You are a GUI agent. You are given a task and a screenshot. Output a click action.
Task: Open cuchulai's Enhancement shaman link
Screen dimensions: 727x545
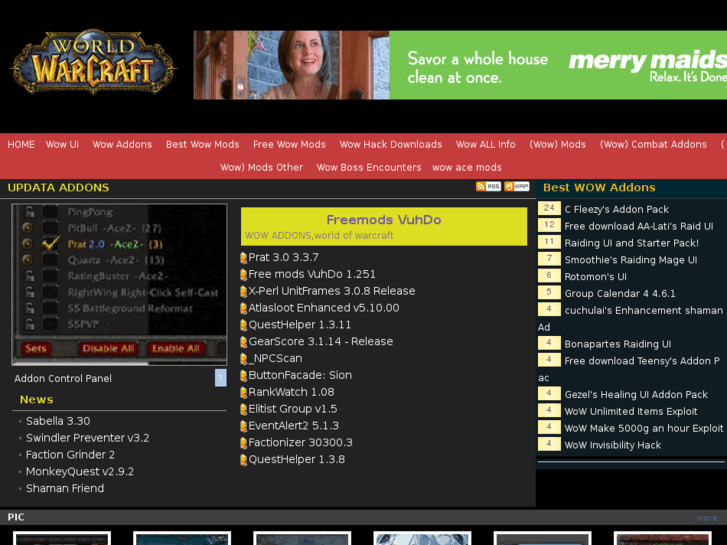(x=644, y=310)
